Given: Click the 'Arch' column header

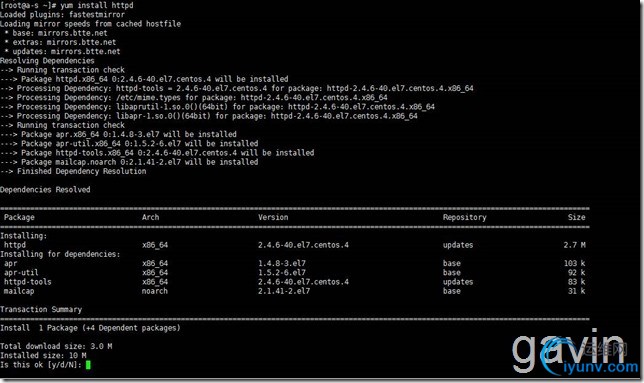Looking at the screenshot, I should [x=150, y=217].
